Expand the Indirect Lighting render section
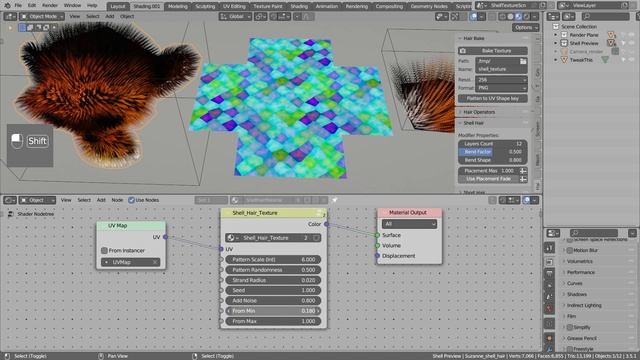Viewport: 640px width, 360px height. [x=584, y=305]
